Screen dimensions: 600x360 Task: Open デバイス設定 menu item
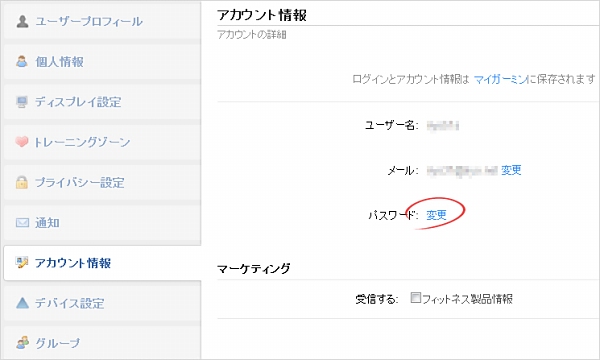[x=102, y=303]
